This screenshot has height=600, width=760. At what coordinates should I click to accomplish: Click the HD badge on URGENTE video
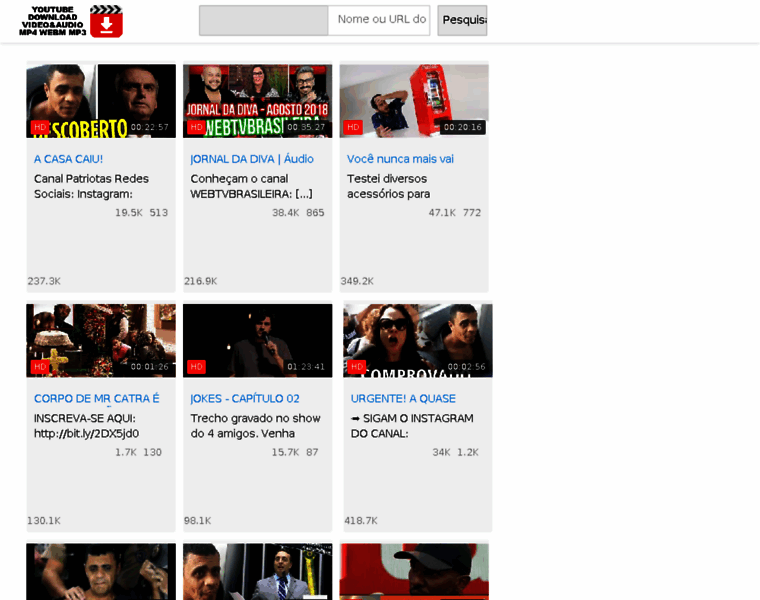click(x=357, y=367)
